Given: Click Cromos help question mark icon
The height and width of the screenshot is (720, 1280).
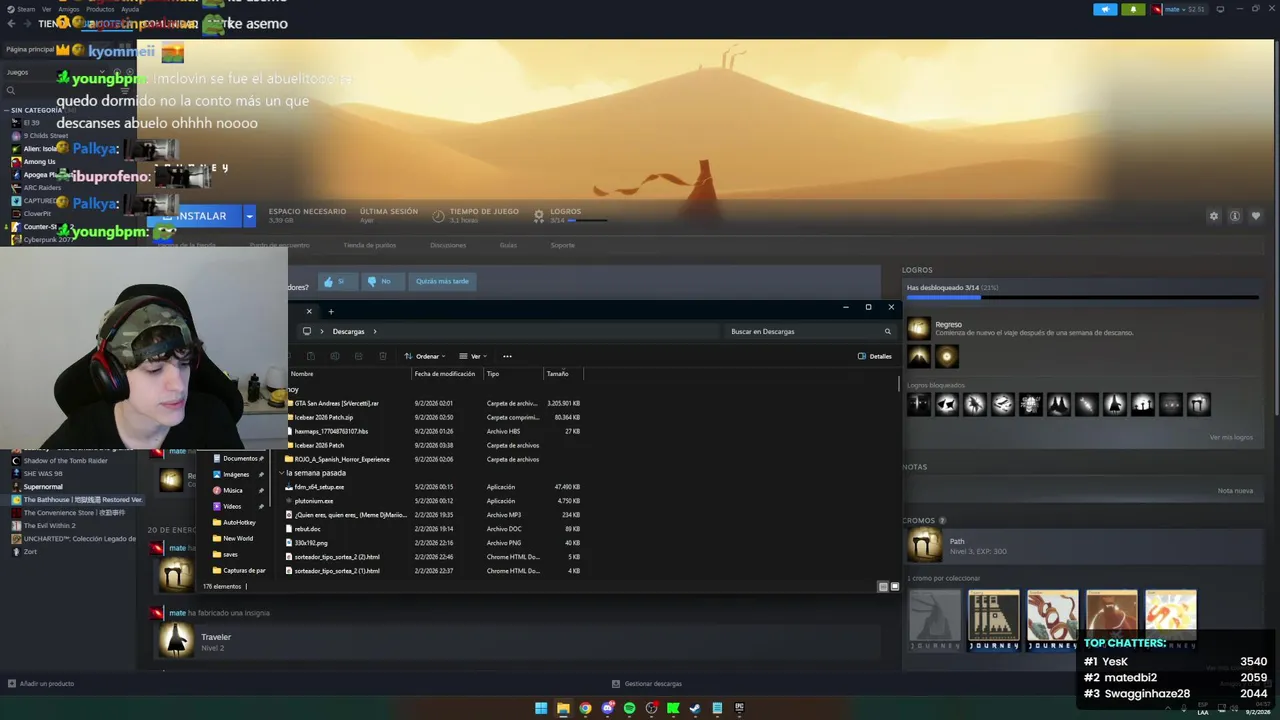Looking at the screenshot, I should [942, 521].
